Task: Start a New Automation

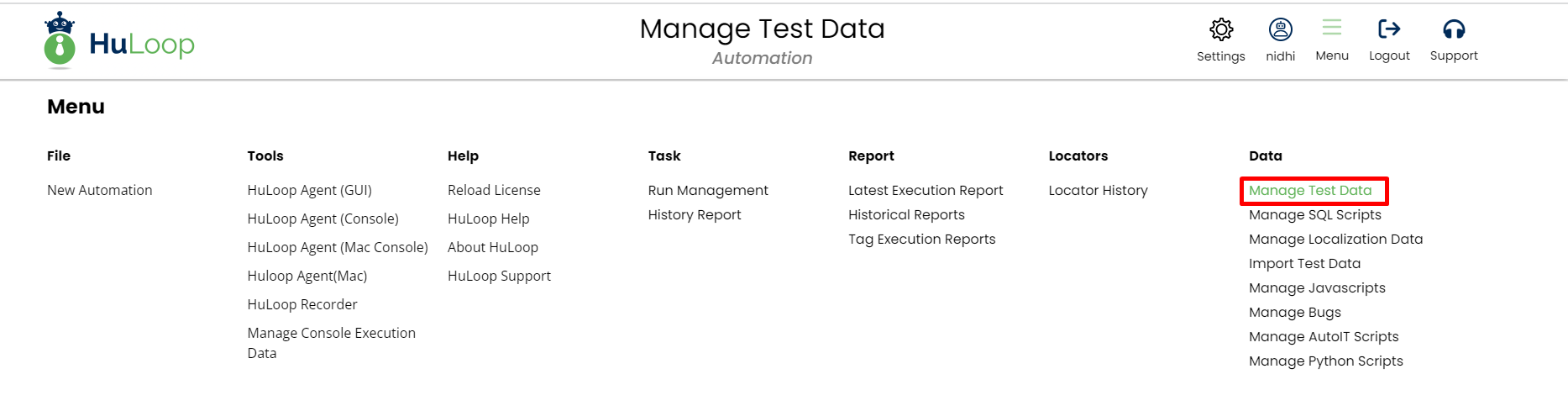Action: (100, 191)
